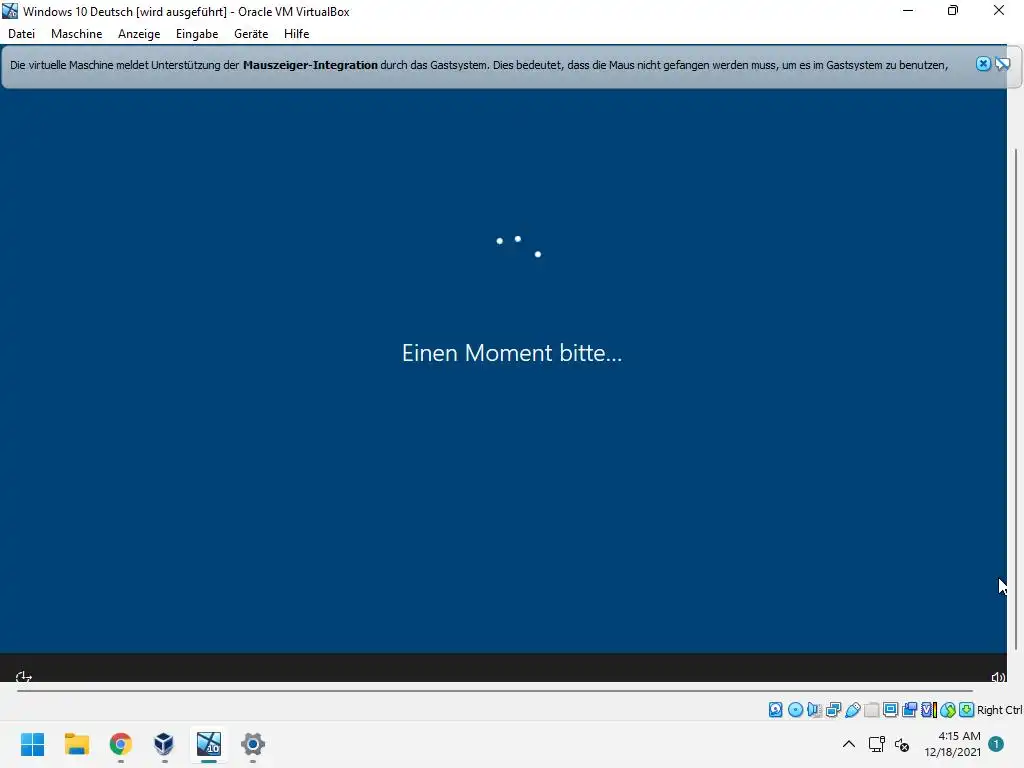1024x768 pixels.
Task: Click the network tray icon
Action: tap(876, 744)
